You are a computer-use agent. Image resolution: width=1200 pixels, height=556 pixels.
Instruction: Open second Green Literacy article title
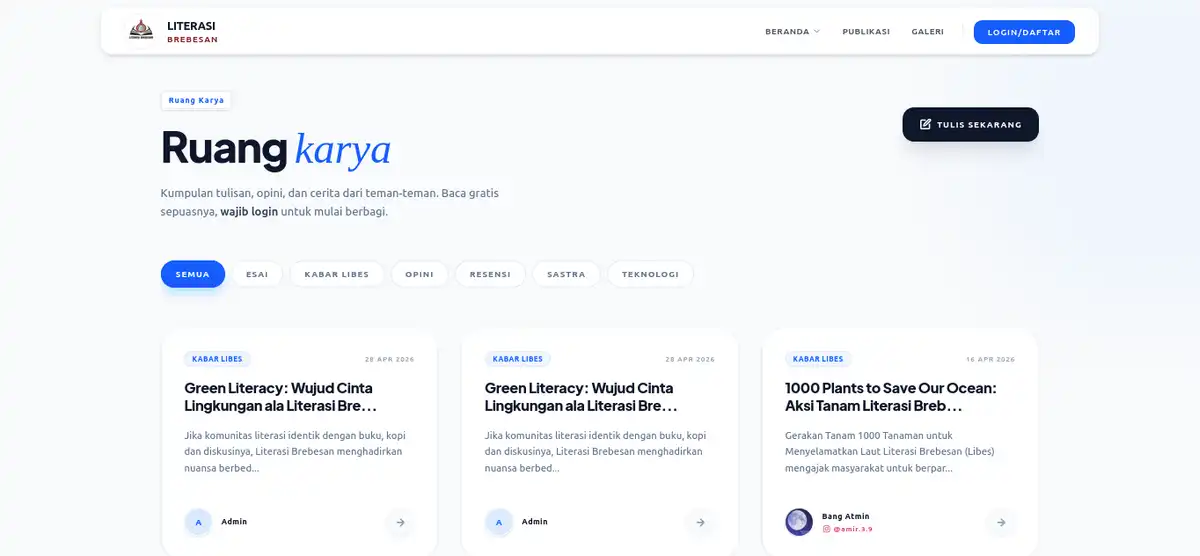pyautogui.click(x=581, y=397)
